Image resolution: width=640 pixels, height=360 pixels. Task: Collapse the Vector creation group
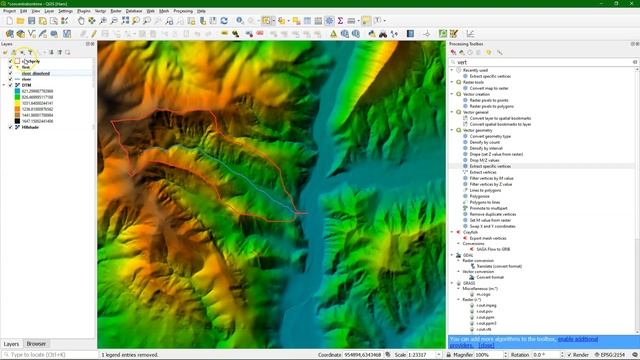pos(452,94)
